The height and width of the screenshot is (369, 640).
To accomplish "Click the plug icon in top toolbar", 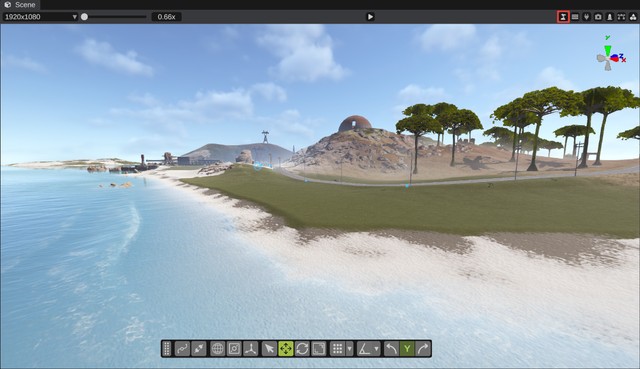I will click(587, 17).
